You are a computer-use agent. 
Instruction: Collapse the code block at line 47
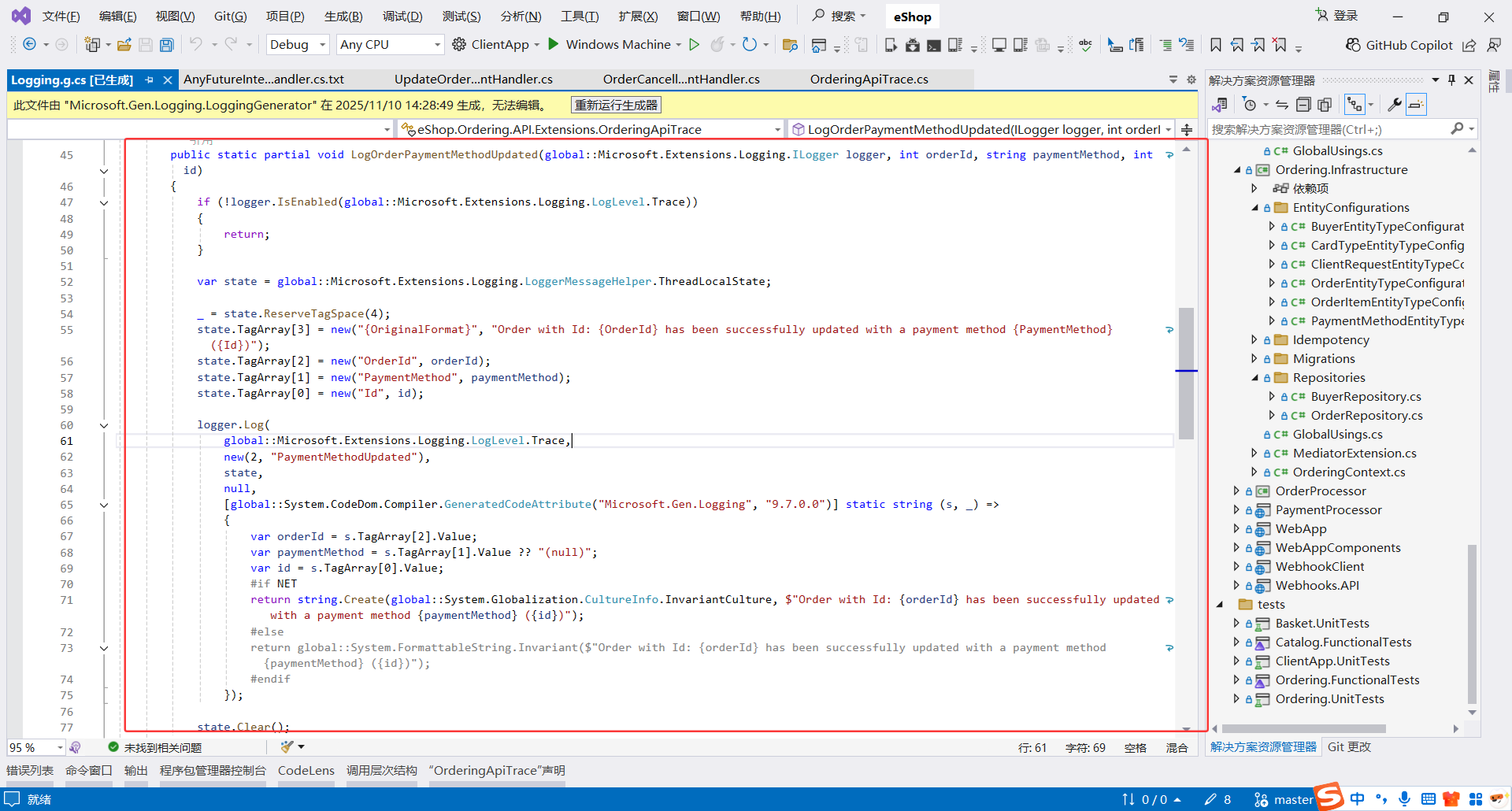(x=104, y=202)
